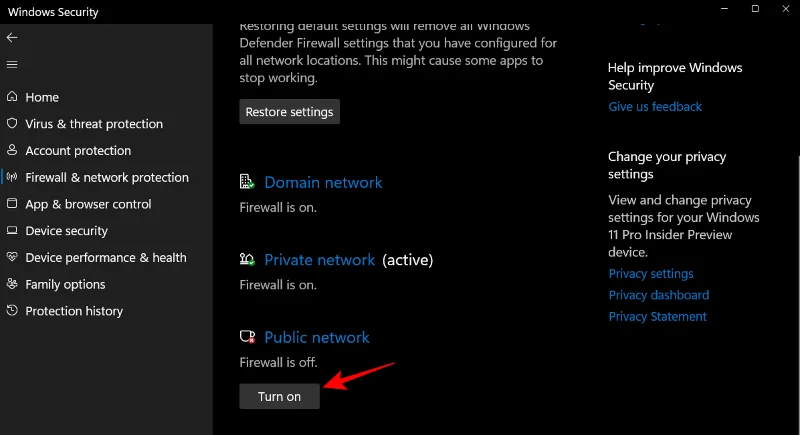Click 'Firewall is on.' under Domain network
This screenshot has height=435, width=800.
[x=278, y=208]
